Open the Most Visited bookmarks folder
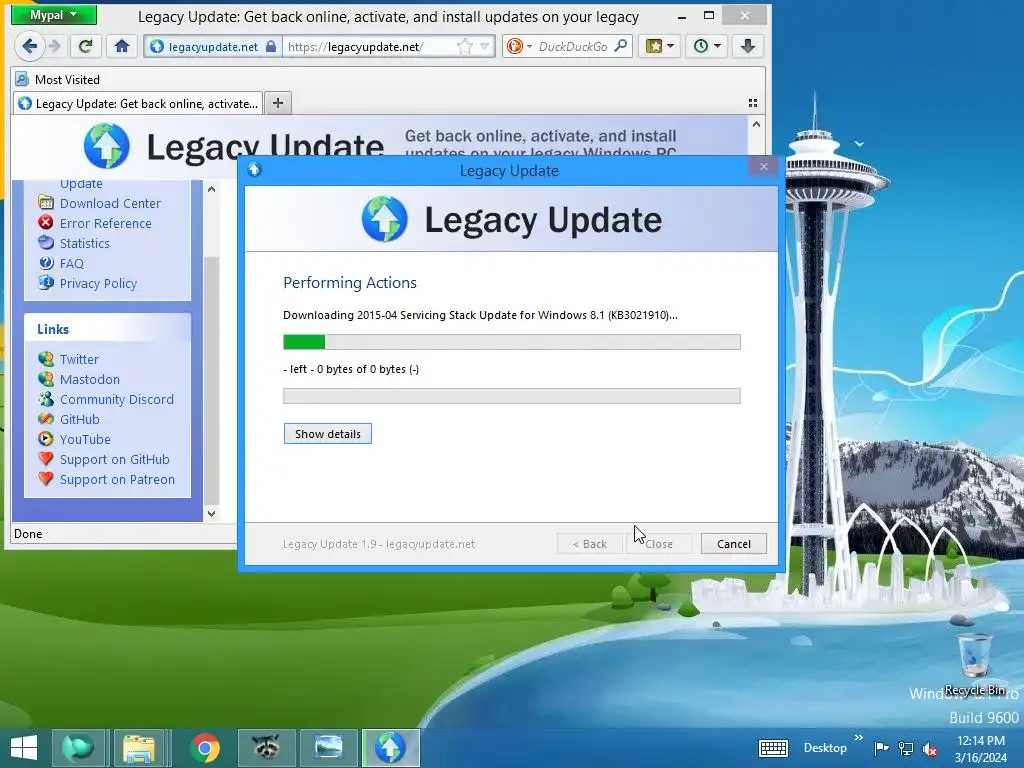 [x=57, y=80]
